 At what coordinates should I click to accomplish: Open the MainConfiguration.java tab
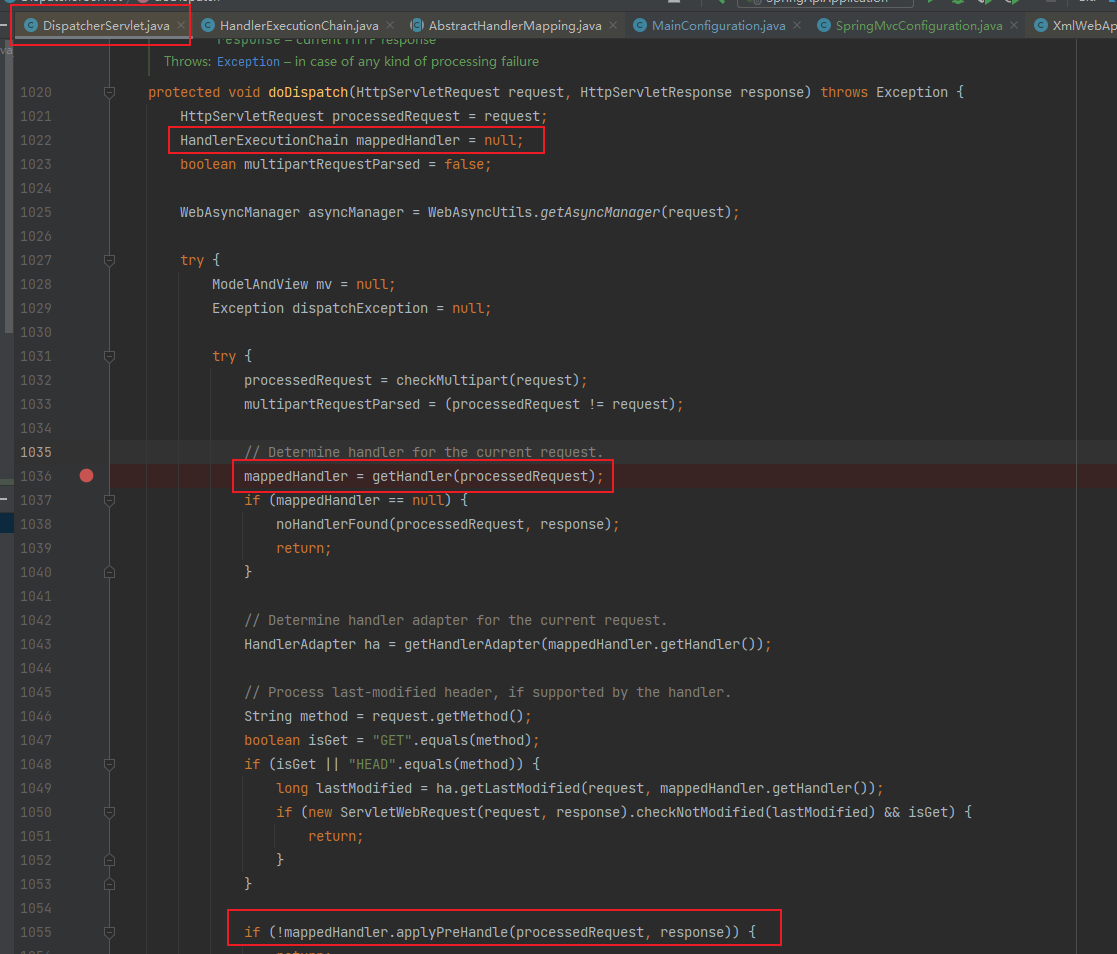718,26
